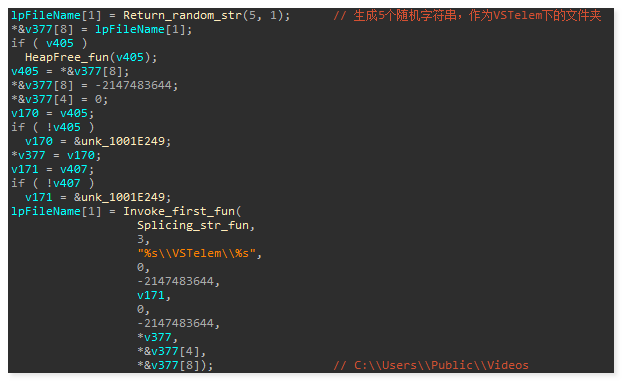Select the v405 variable inside first if condition
This screenshot has height=381, width=622.
(x=60, y=43)
